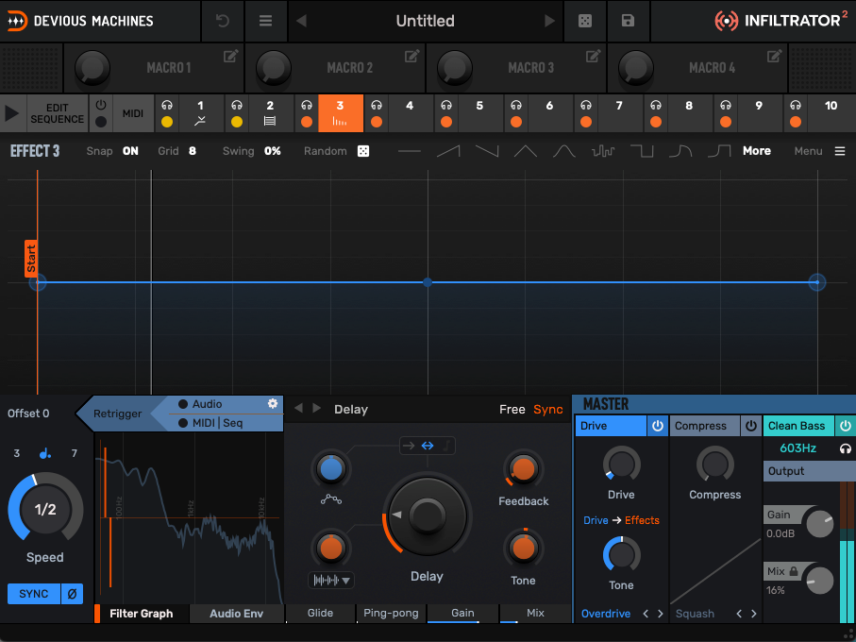The image size is (856, 642).
Task: Select effect slot 3 button
Action: (341, 114)
